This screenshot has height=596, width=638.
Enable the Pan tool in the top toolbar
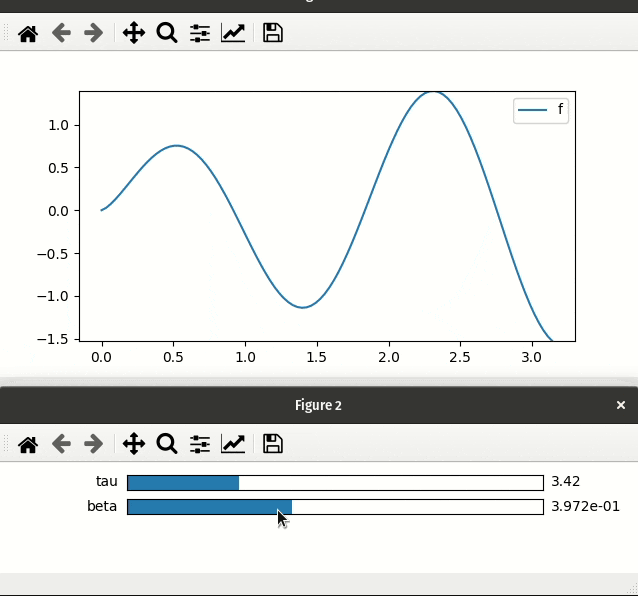click(134, 33)
